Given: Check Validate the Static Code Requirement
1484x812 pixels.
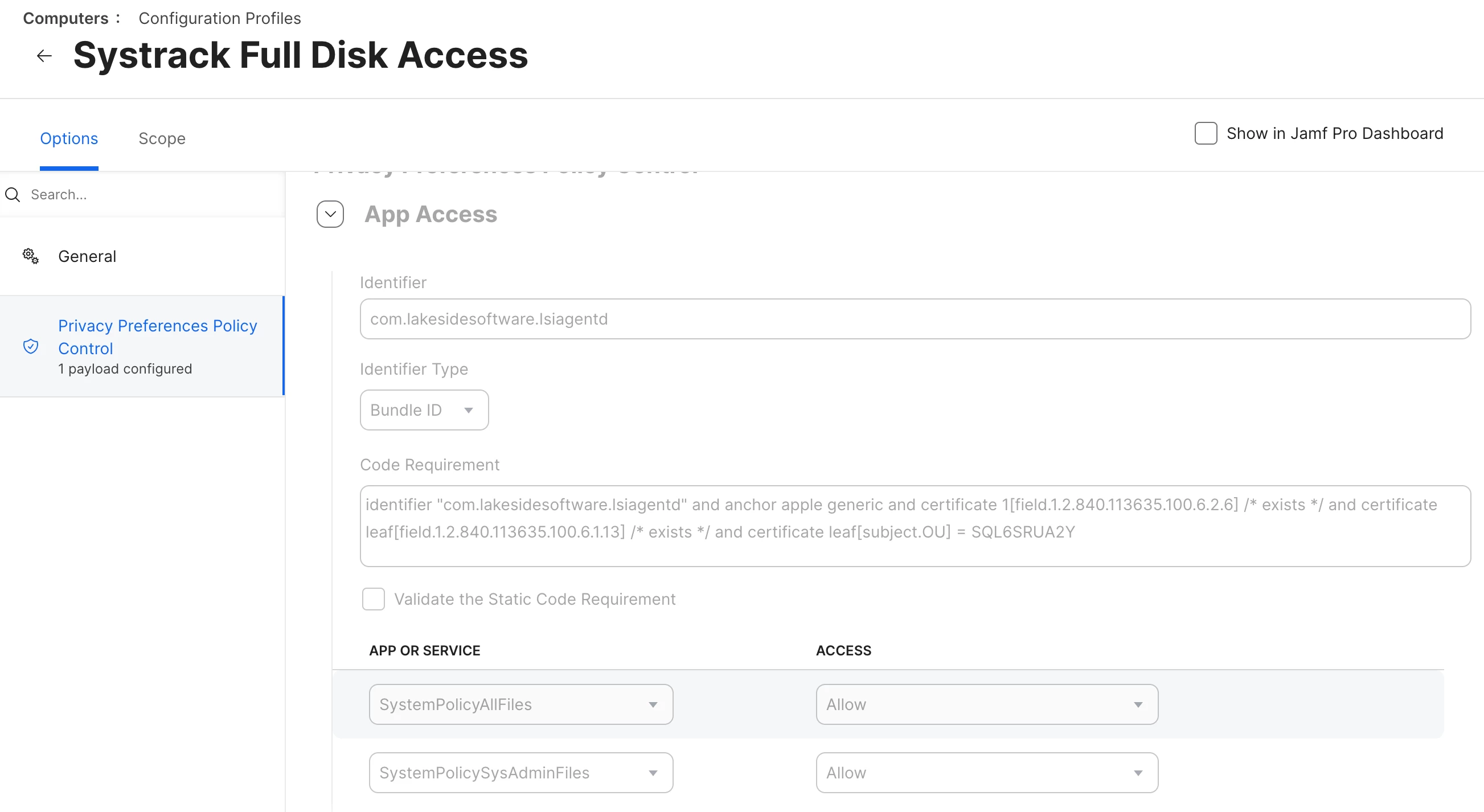Looking at the screenshot, I should click(x=374, y=599).
